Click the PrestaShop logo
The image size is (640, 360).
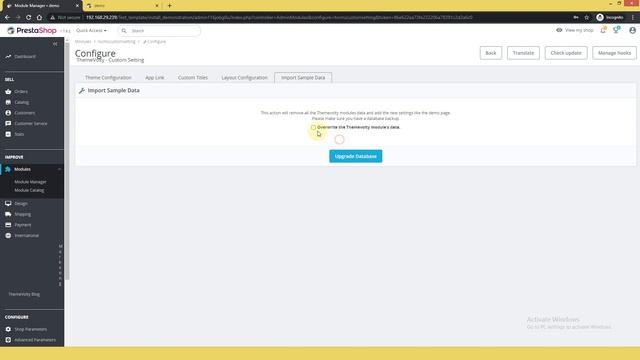[32, 31]
